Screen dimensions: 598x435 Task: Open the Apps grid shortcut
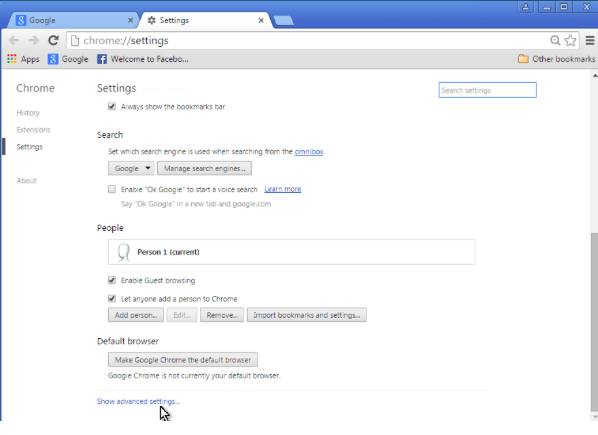click(x=23, y=59)
